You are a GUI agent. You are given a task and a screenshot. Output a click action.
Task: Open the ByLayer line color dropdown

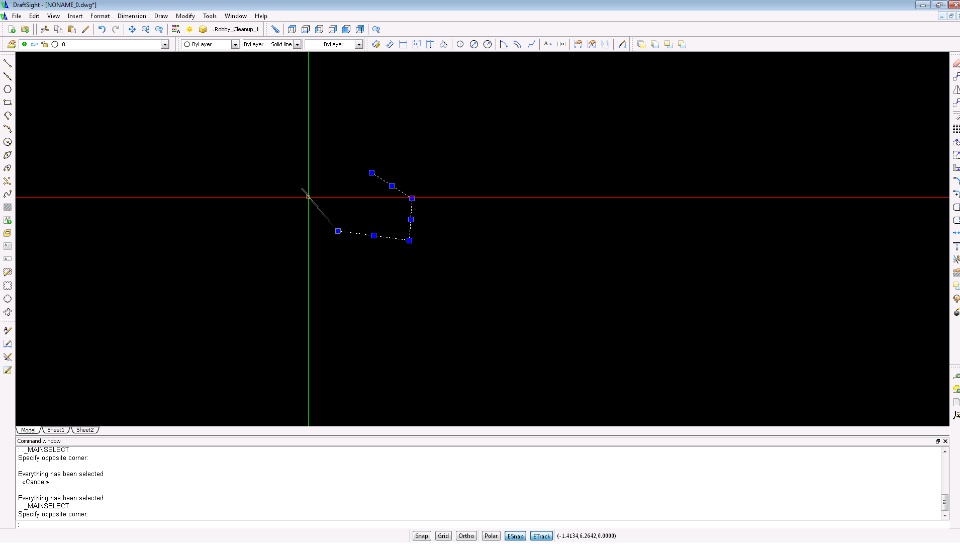[235, 44]
